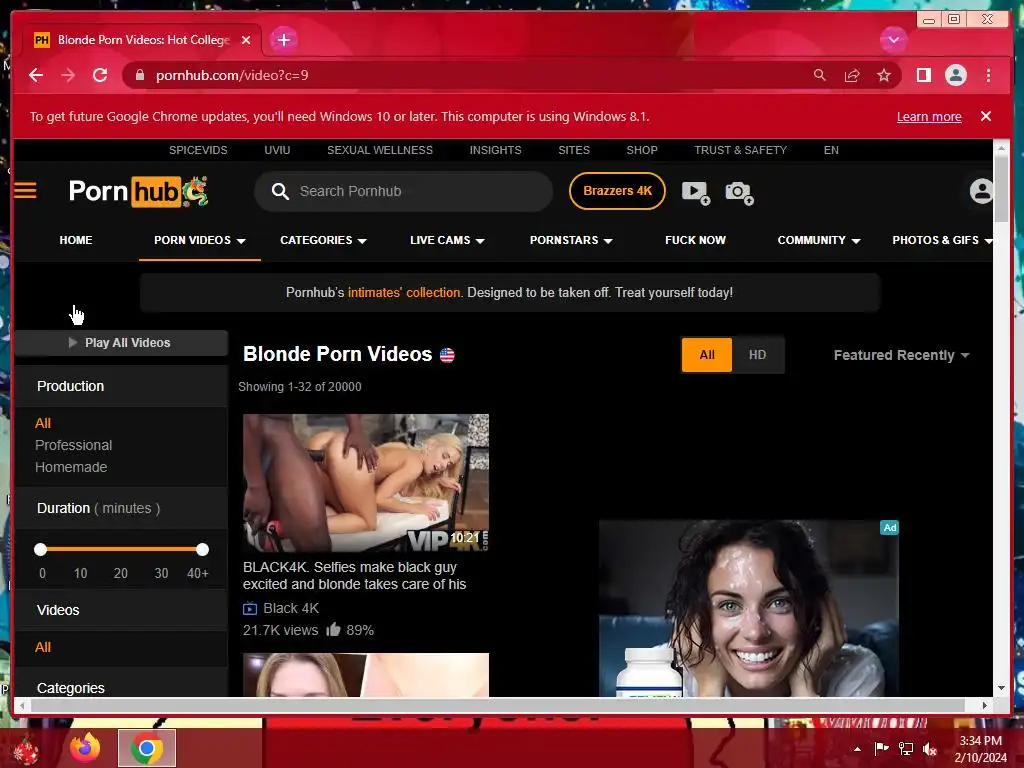Open Sexual Wellness in the top bar
Screen dimensions: 1024x768
[x=380, y=150]
